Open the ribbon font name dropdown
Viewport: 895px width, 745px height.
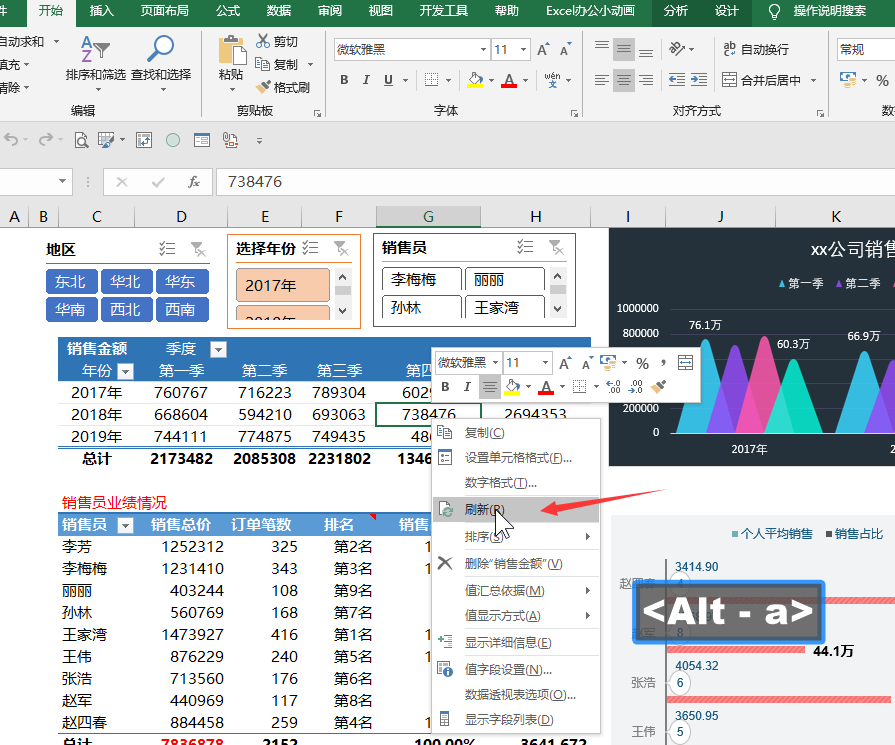coord(483,50)
